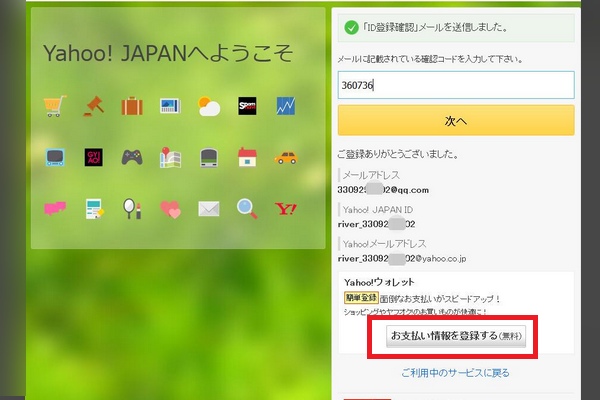Click the weather sun and cloud icon
600x400 pixels.
coord(209,105)
